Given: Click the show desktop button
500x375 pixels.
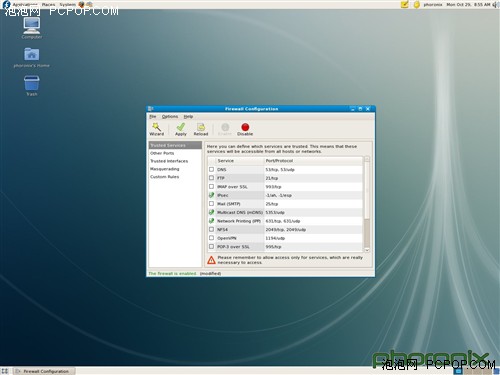Looking at the screenshot, I should (5, 371).
